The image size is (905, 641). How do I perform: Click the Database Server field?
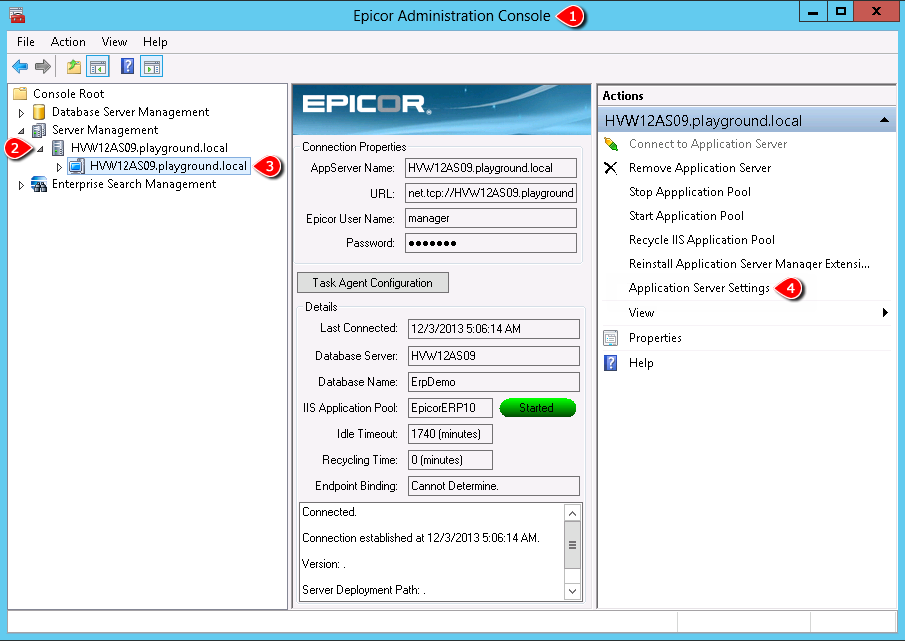pyautogui.click(x=493, y=356)
